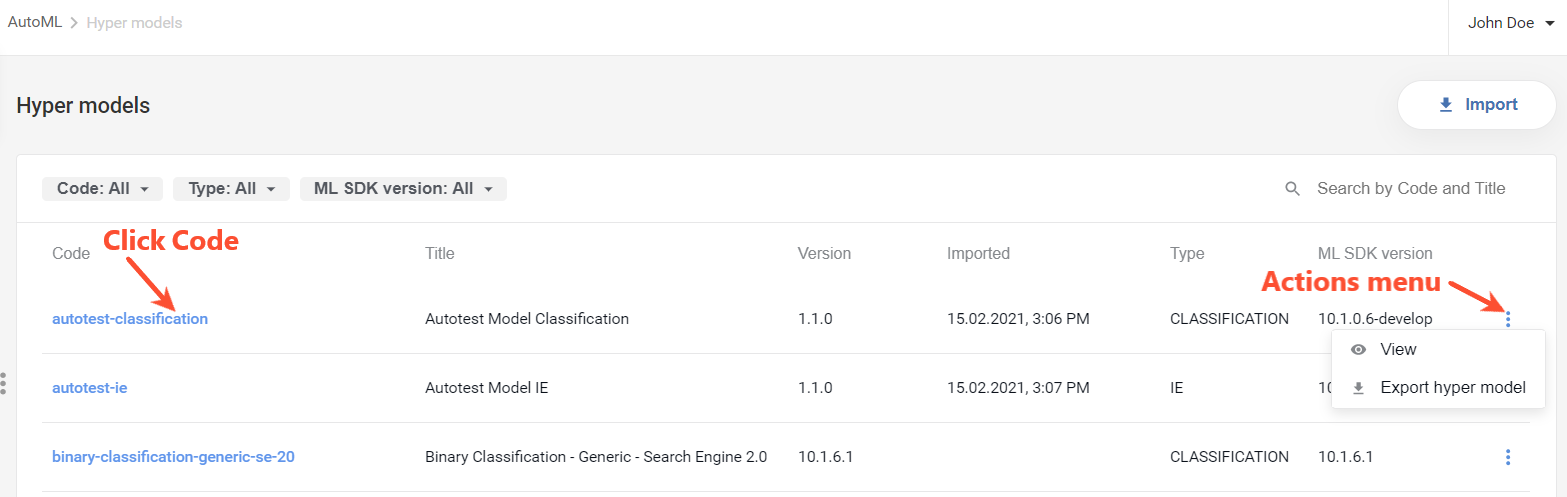Click the vertical drag handle on left edge

coord(4,383)
